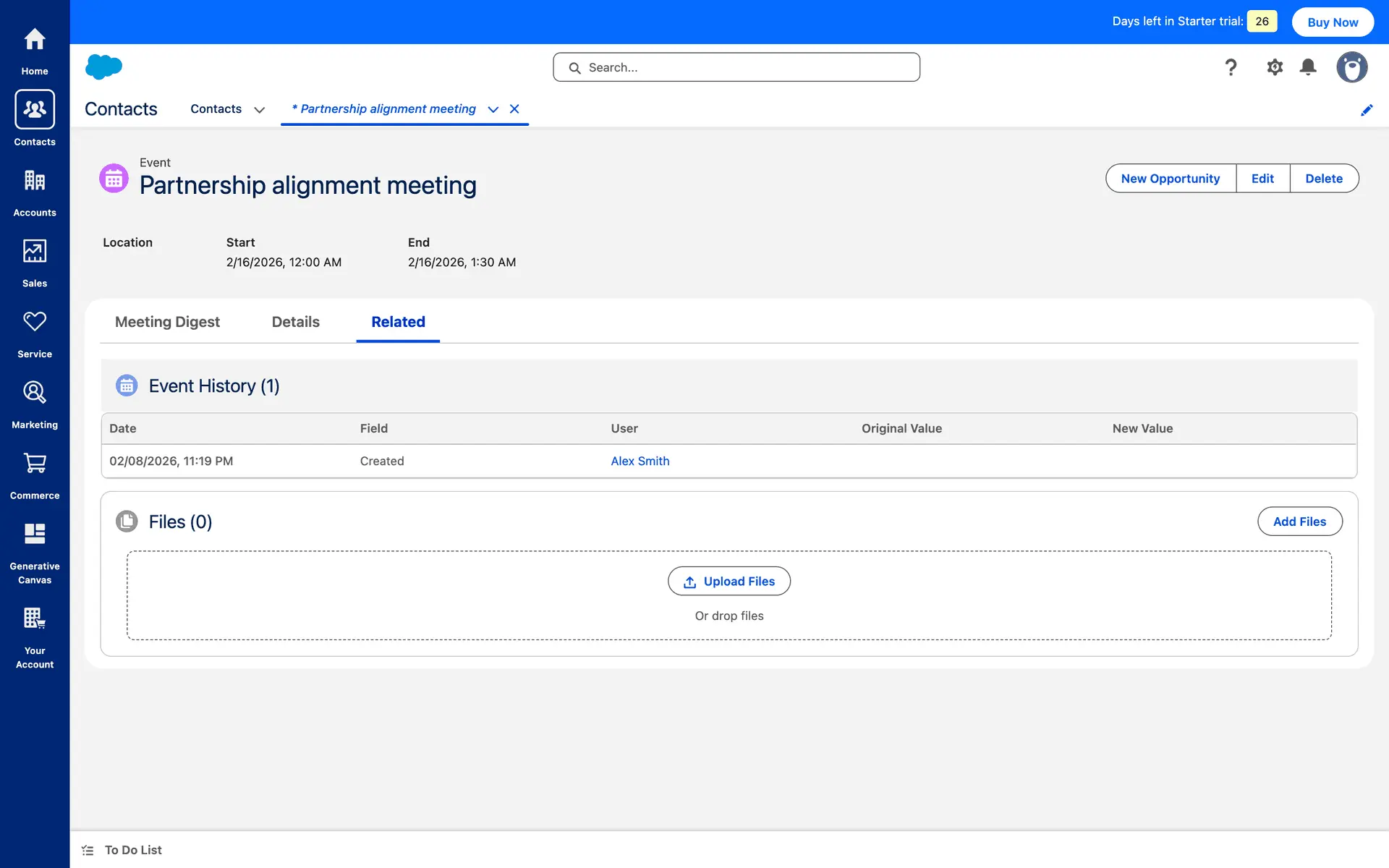
Task: Open Marketing in the sidebar
Action: click(x=35, y=404)
